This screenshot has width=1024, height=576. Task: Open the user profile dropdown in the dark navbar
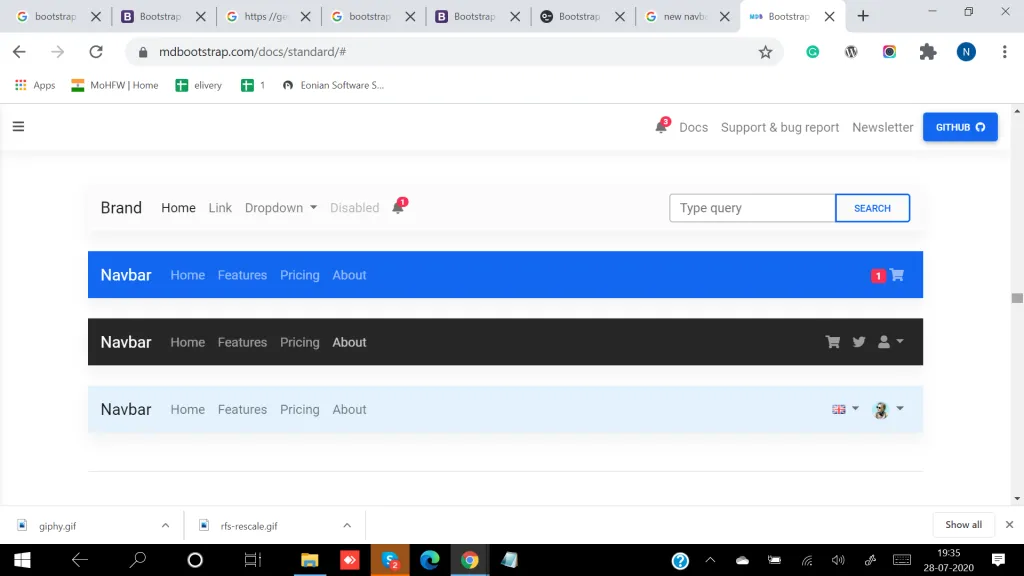pyautogui.click(x=889, y=342)
